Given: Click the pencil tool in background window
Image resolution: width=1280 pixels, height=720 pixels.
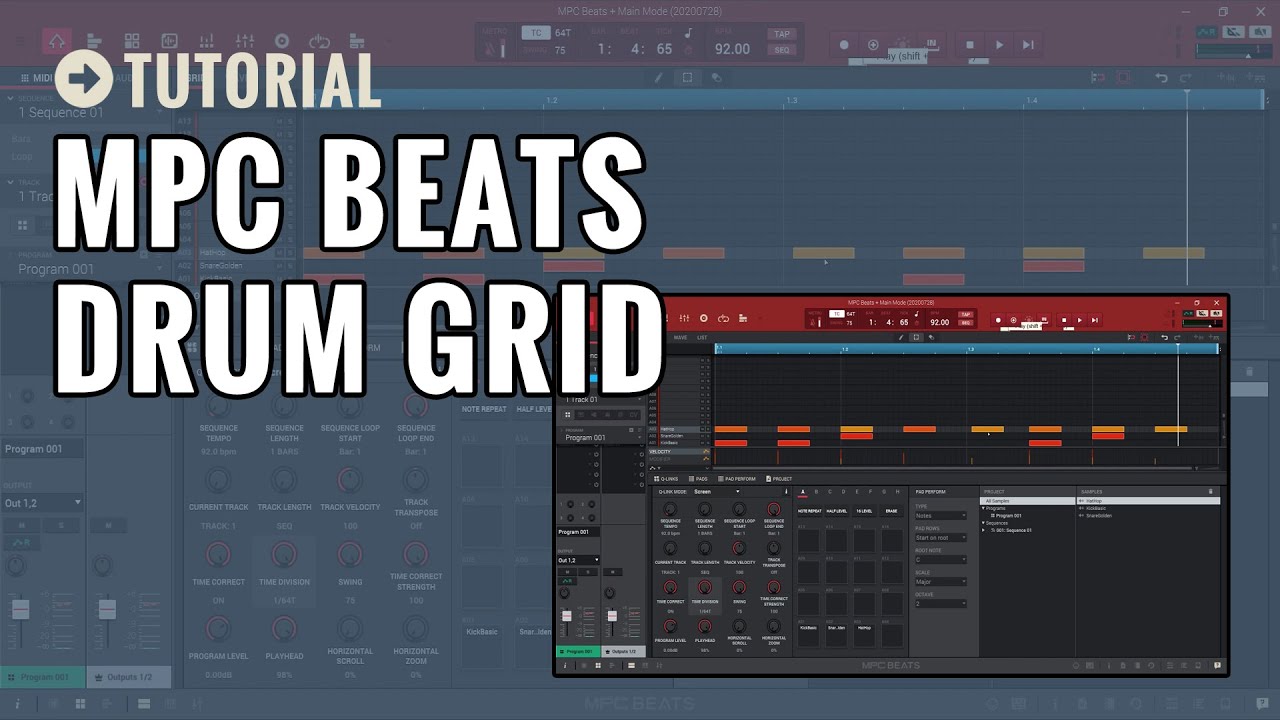Looking at the screenshot, I should [x=658, y=77].
